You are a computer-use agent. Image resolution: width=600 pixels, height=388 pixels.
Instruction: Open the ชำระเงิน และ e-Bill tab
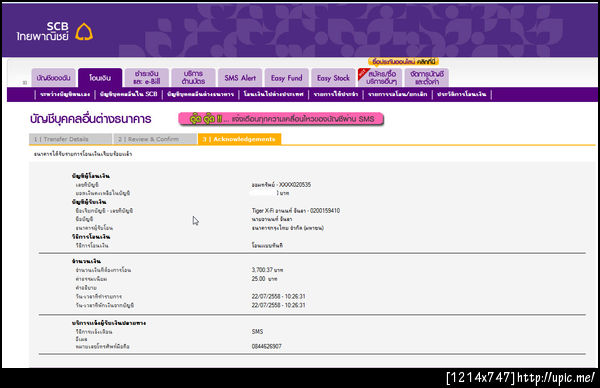[147, 78]
